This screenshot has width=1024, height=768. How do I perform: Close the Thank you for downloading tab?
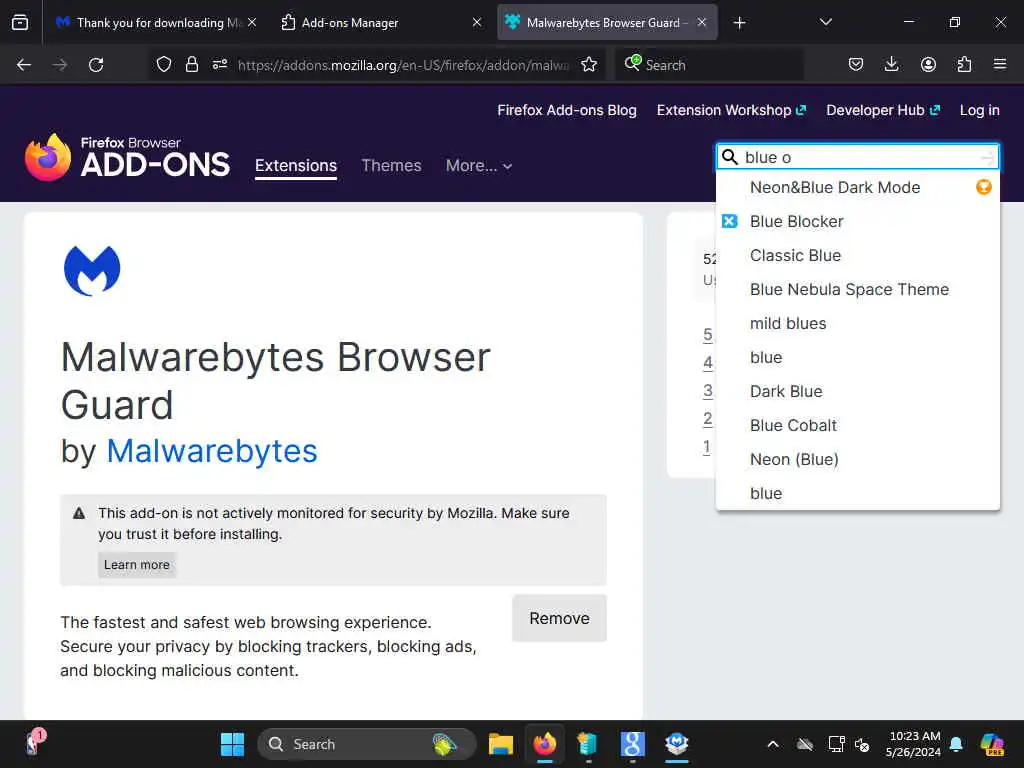pos(252,23)
